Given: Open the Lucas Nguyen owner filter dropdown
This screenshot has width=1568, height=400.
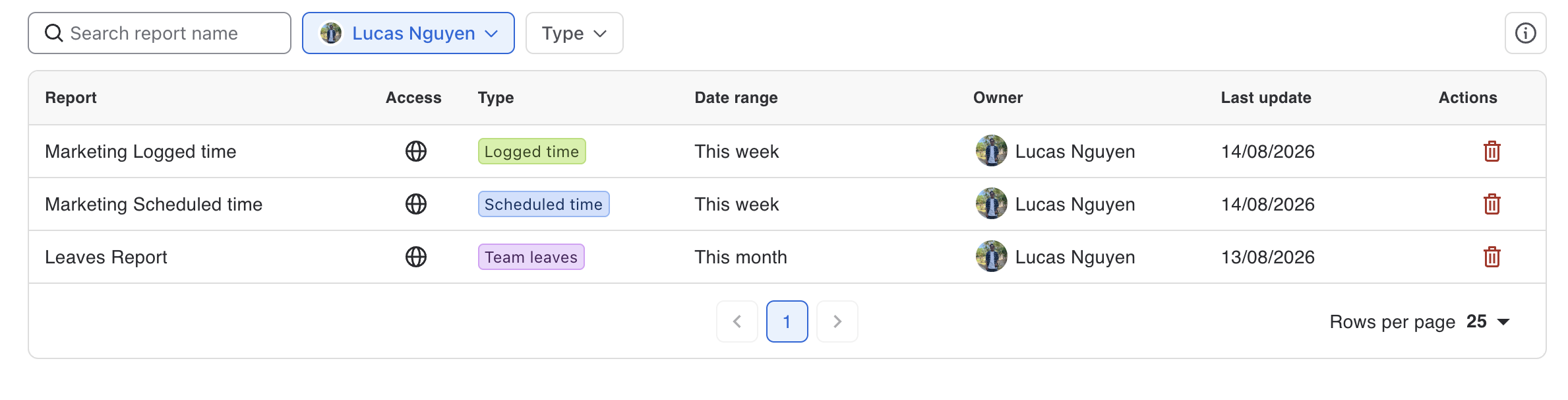Looking at the screenshot, I should pyautogui.click(x=408, y=33).
